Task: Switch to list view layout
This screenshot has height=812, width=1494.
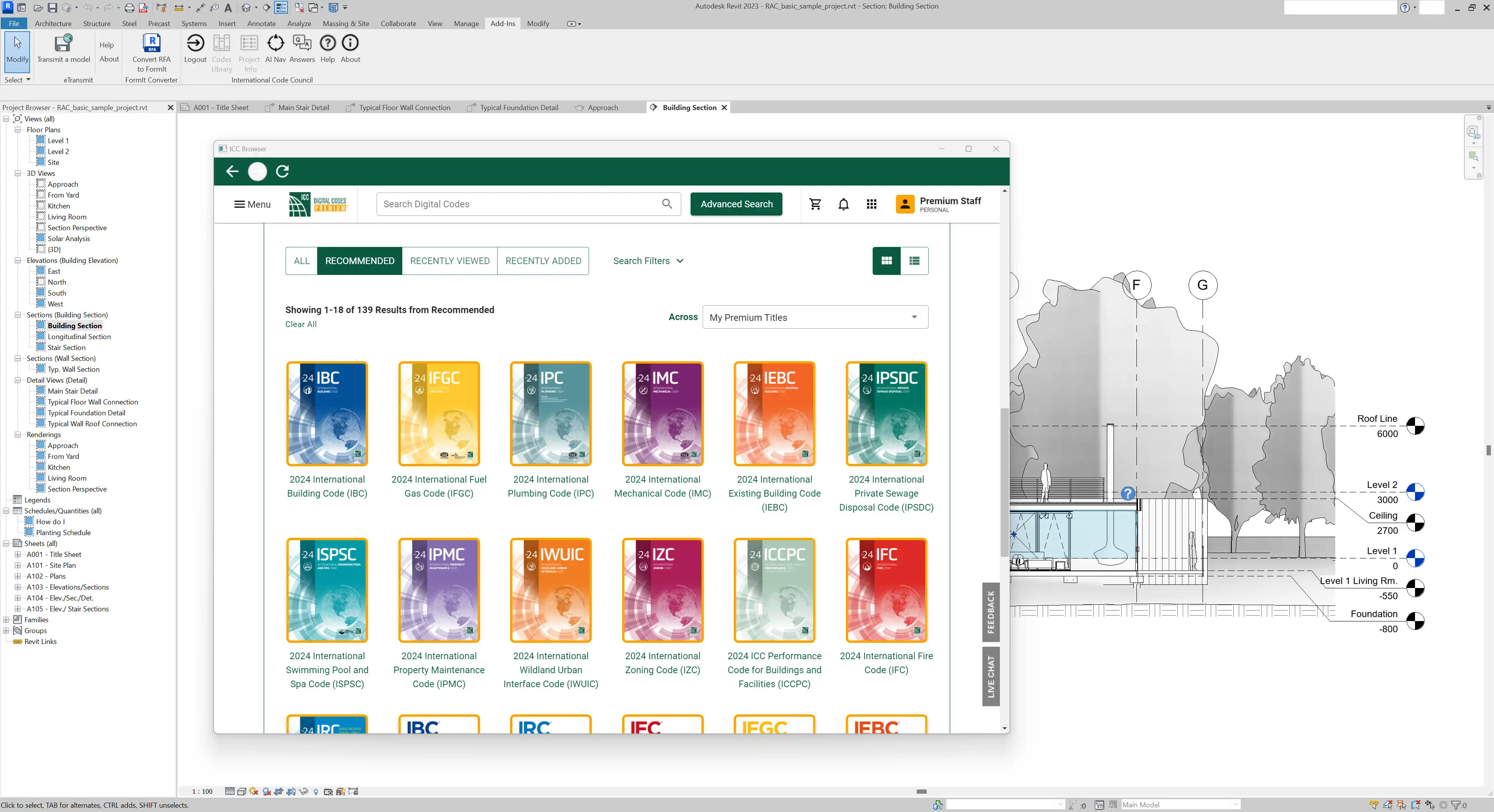Action: pos(914,261)
